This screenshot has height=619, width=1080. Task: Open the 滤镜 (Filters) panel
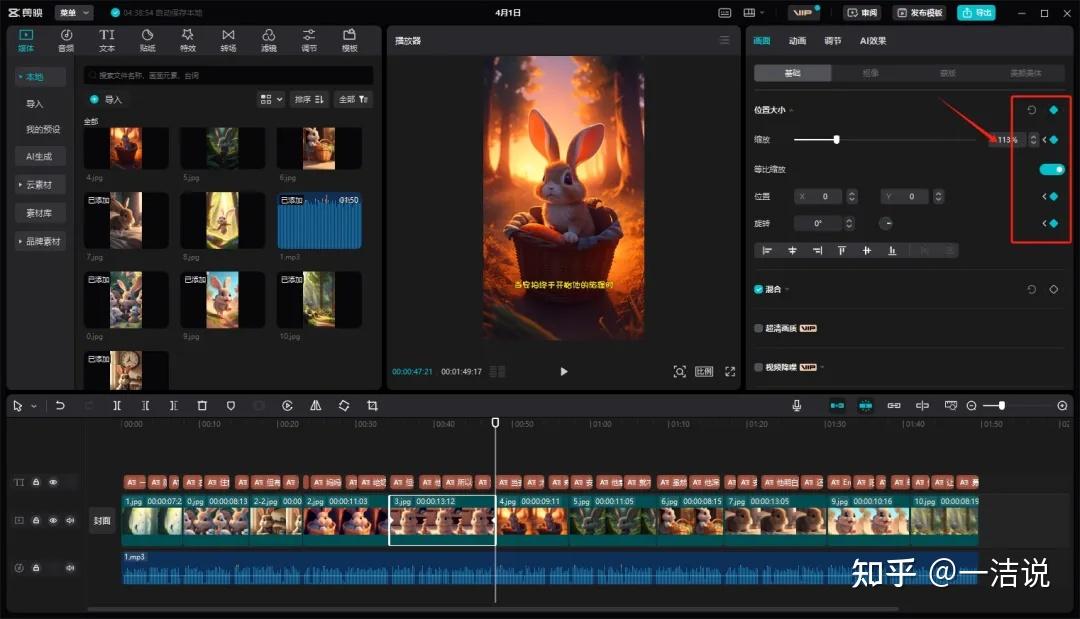(269, 40)
